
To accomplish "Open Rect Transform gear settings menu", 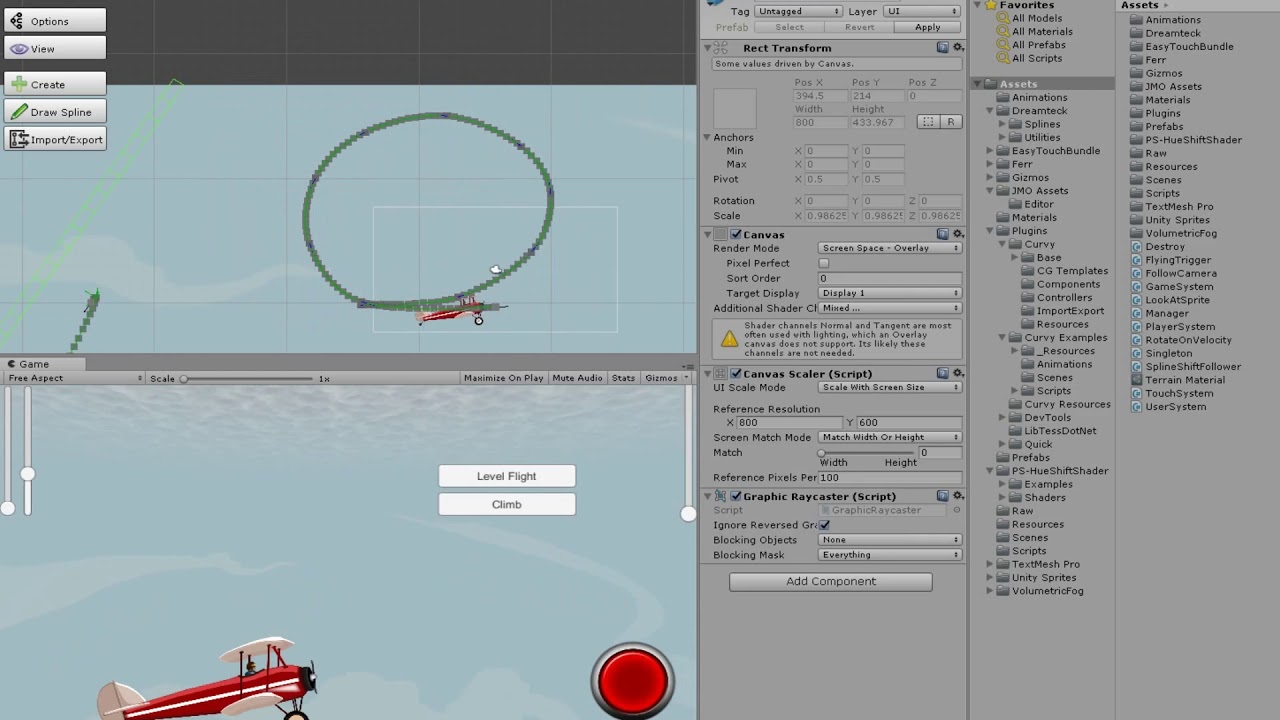I will pyautogui.click(x=958, y=48).
